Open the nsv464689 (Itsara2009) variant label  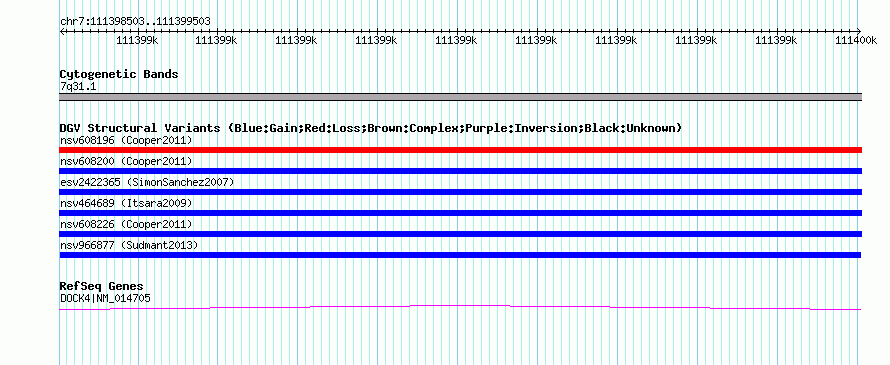(126, 203)
